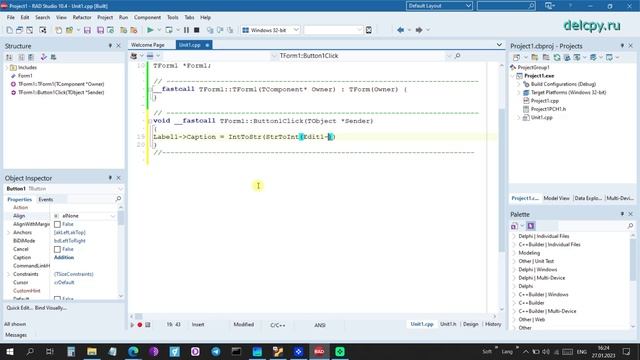The width and height of the screenshot is (640, 360).
Task: Open the Component menu
Action: (x=147, y=18)
